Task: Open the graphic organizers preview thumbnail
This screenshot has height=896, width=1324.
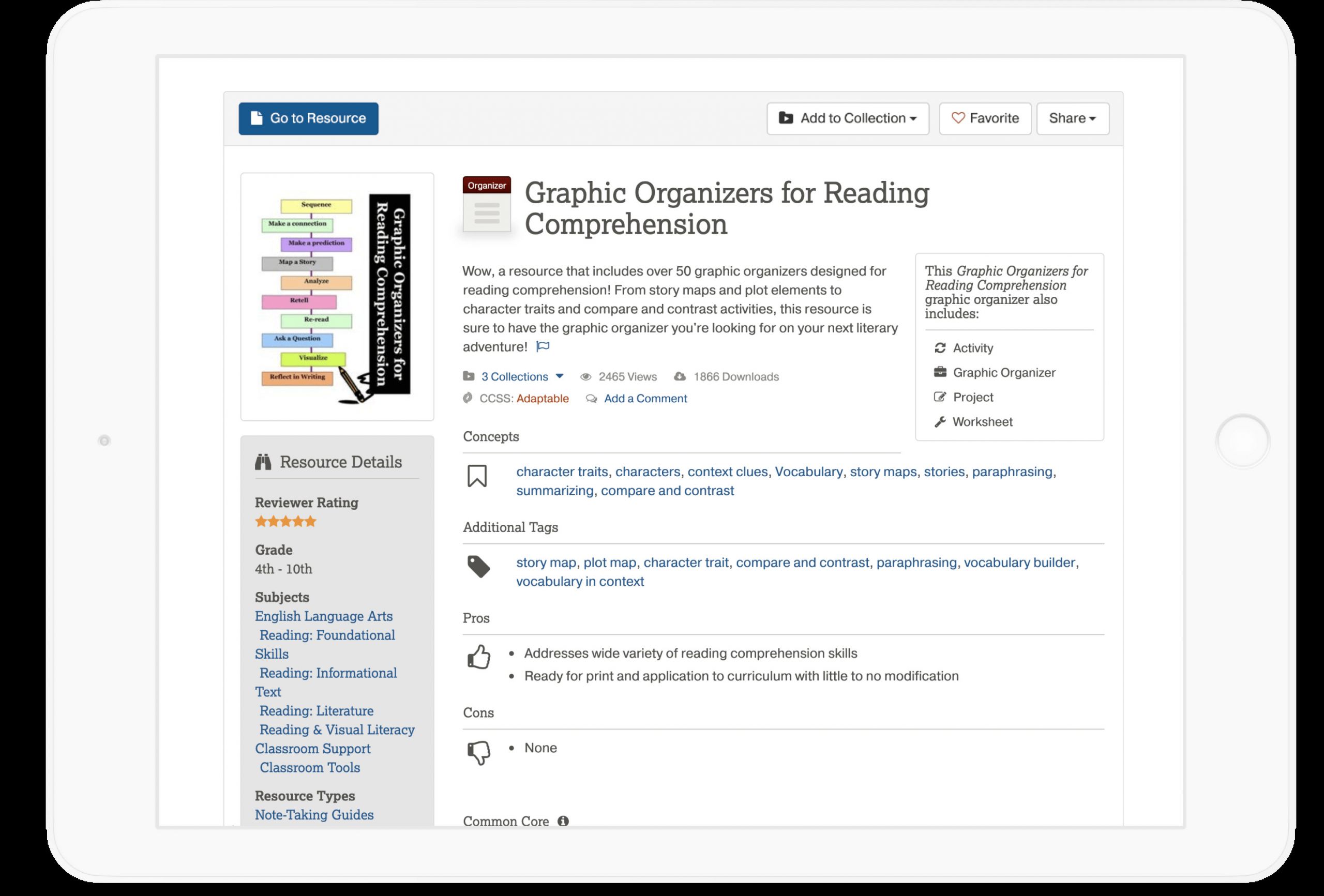Action: pyautogui.click(x=337, y=297)
